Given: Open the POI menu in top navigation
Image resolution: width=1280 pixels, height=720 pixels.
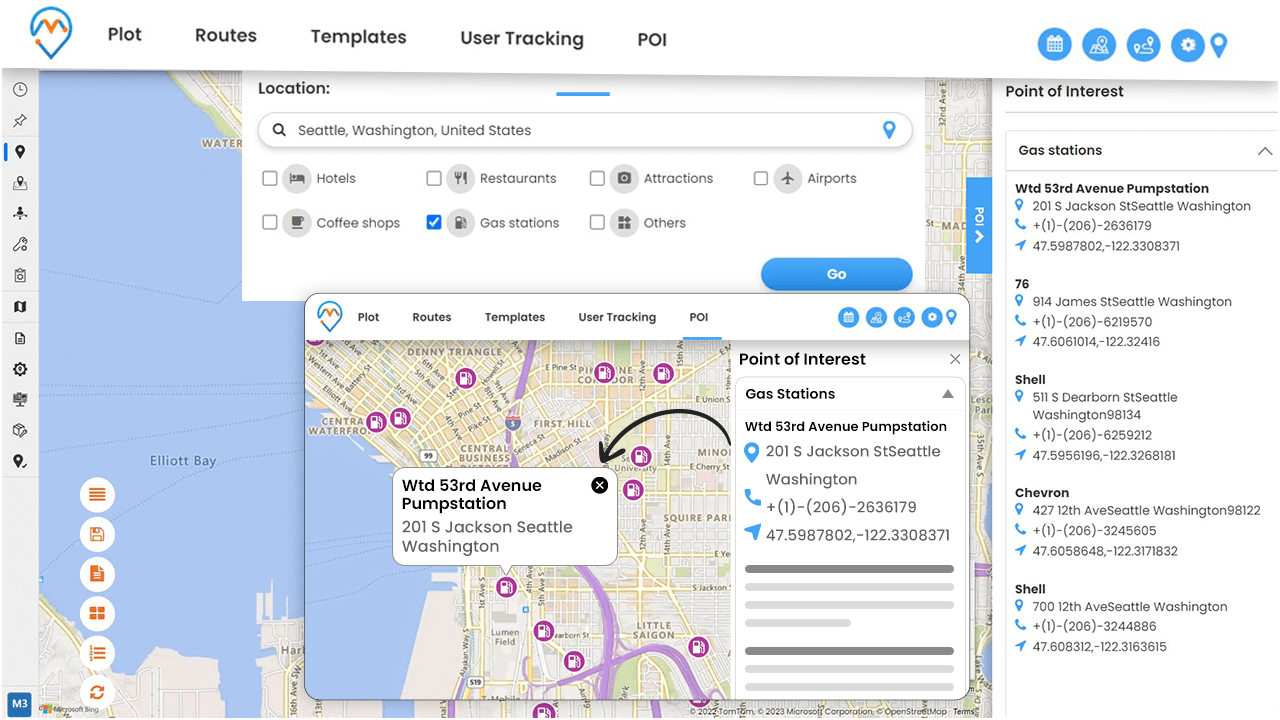Looking at the screenshot, I should point(652,40).
